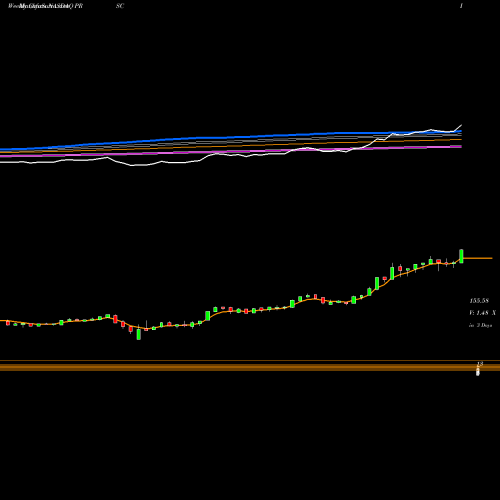Click the white volume bar at bottom right
Viewport: 500px width, 500px height.
tap(478, 372)
